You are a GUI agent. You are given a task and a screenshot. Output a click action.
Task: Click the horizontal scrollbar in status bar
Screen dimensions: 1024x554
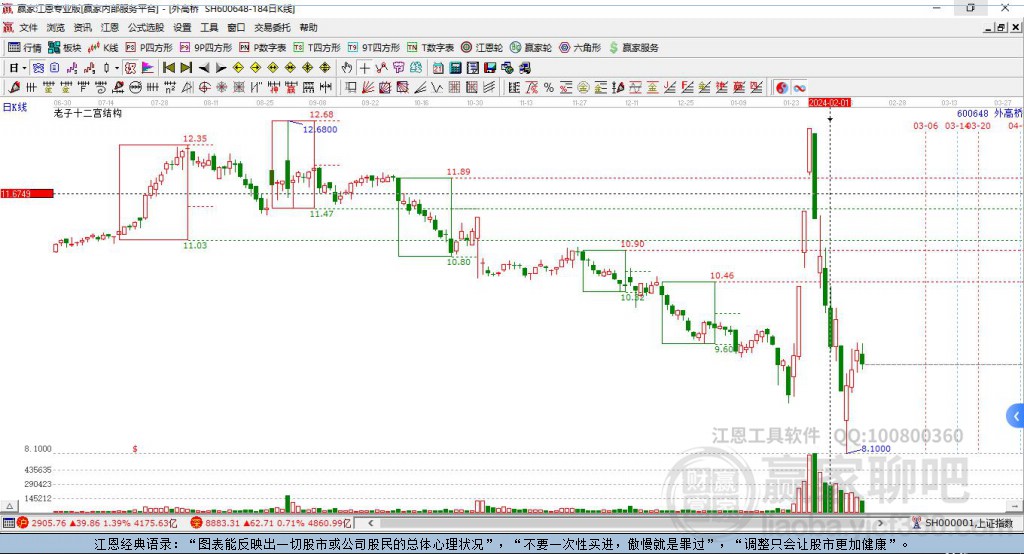[625, 523]
